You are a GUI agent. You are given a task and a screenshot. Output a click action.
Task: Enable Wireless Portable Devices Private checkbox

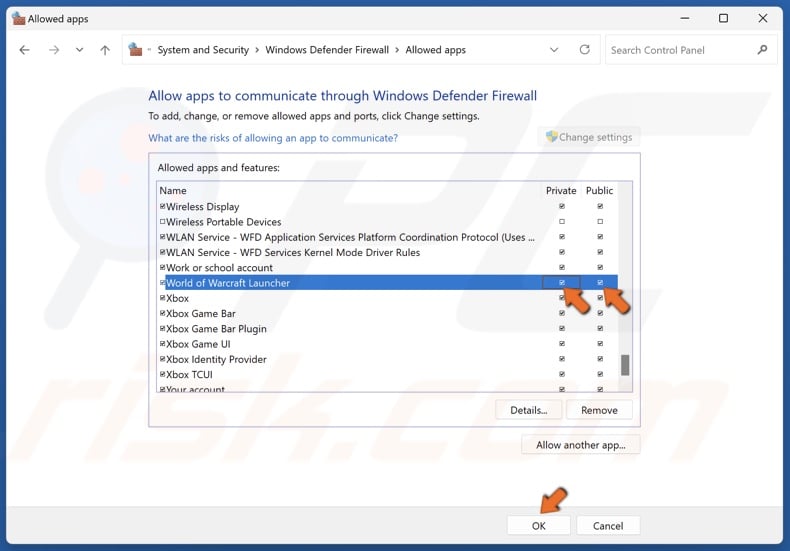[x=562, y=221]
